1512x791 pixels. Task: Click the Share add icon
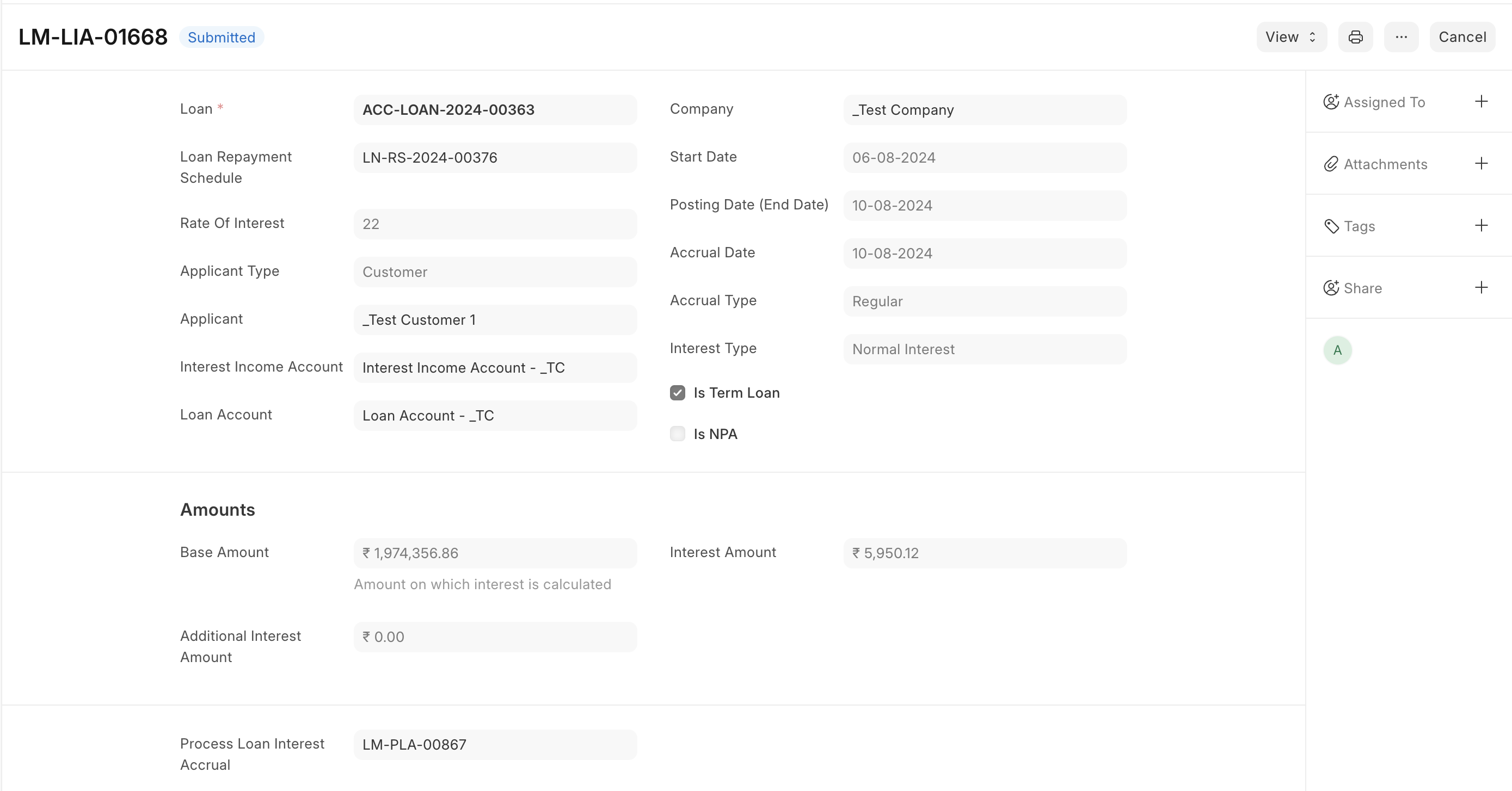coord(1485,288)
